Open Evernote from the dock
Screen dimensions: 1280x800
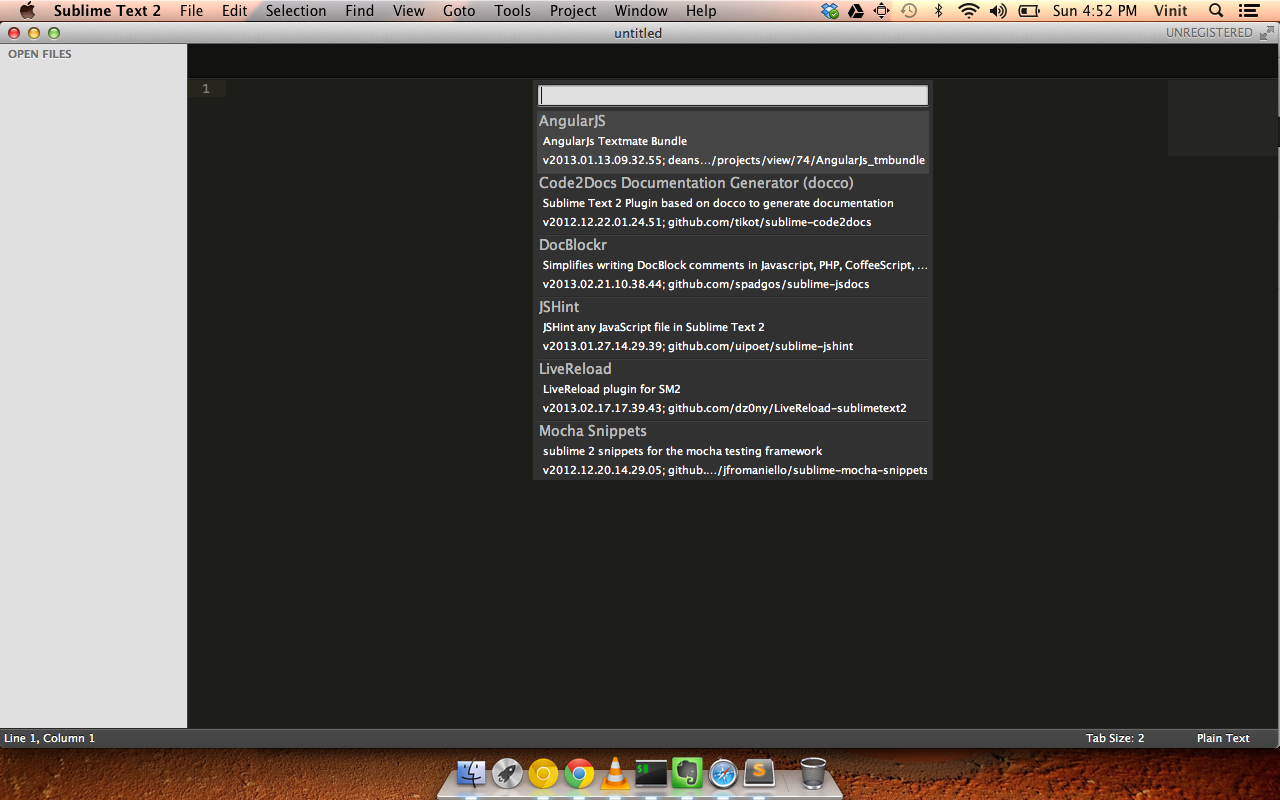687,773
